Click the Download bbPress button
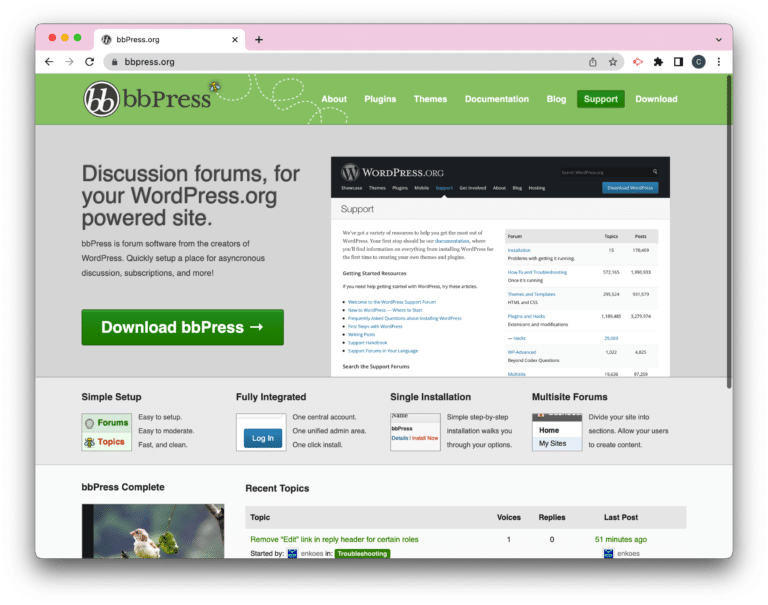 [x=183, y=327]
